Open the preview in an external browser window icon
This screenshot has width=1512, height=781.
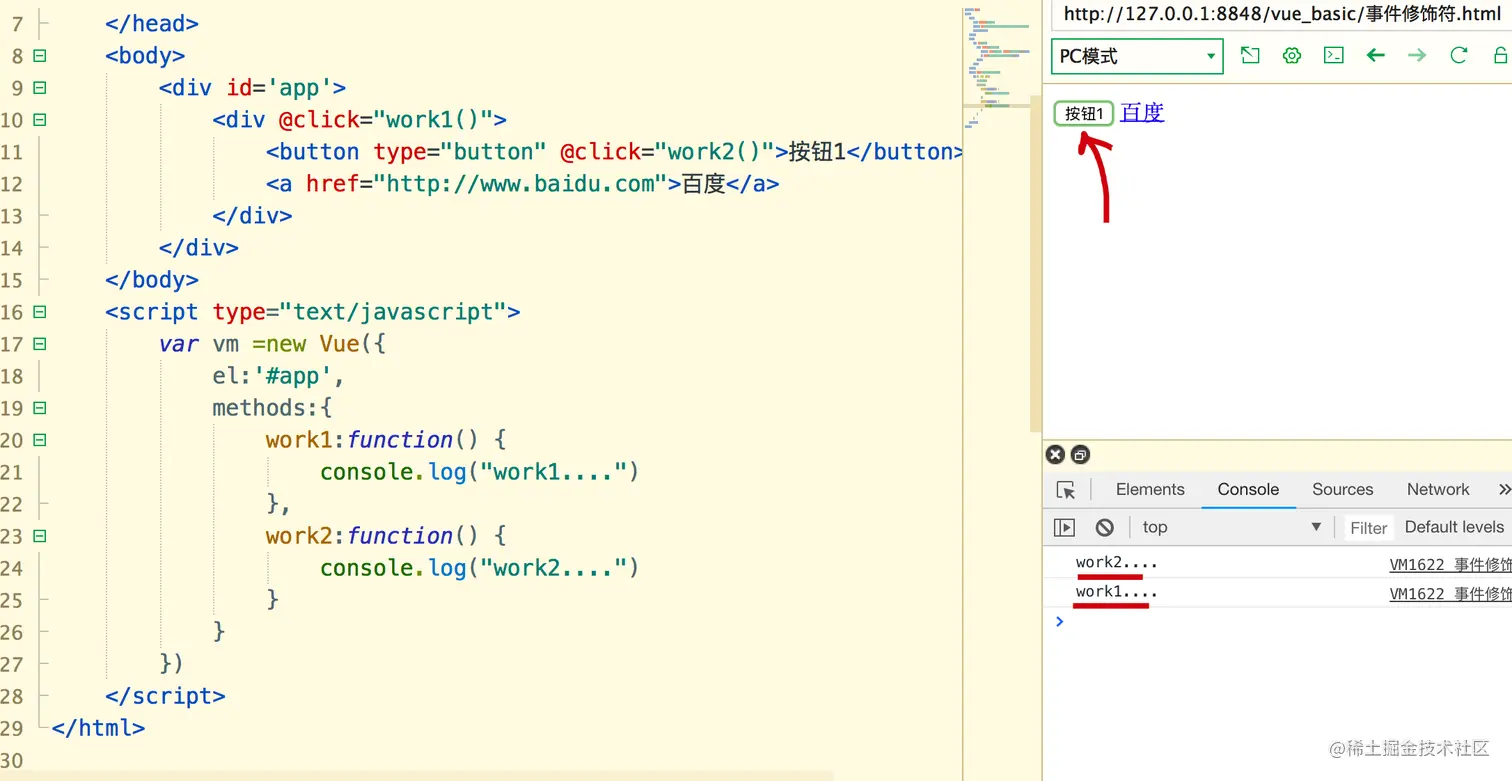point(1250,56)
